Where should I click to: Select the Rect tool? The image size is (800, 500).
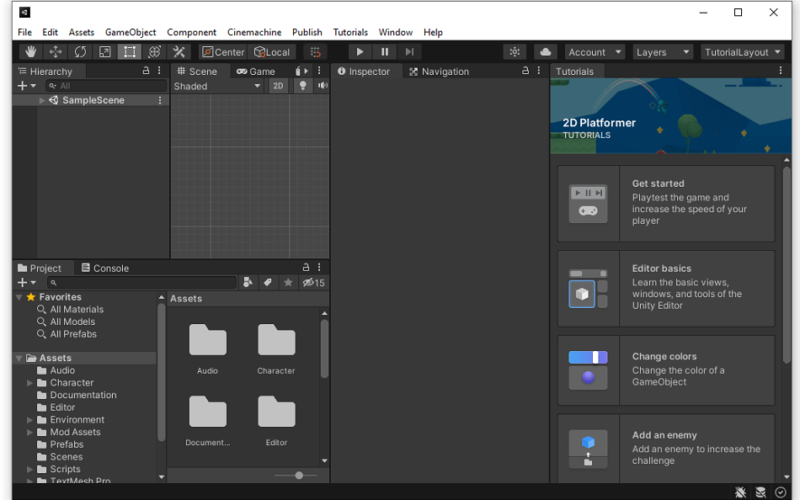tap(130, 52)
